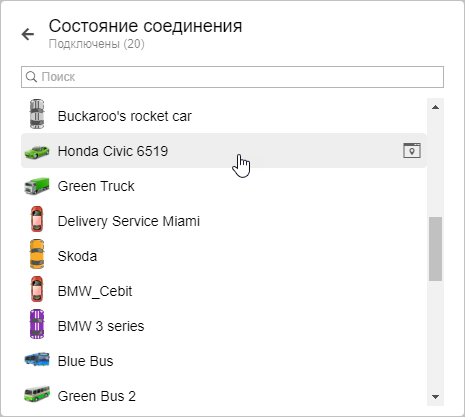Select Delivery Service Miami in the list

(224, 221)
